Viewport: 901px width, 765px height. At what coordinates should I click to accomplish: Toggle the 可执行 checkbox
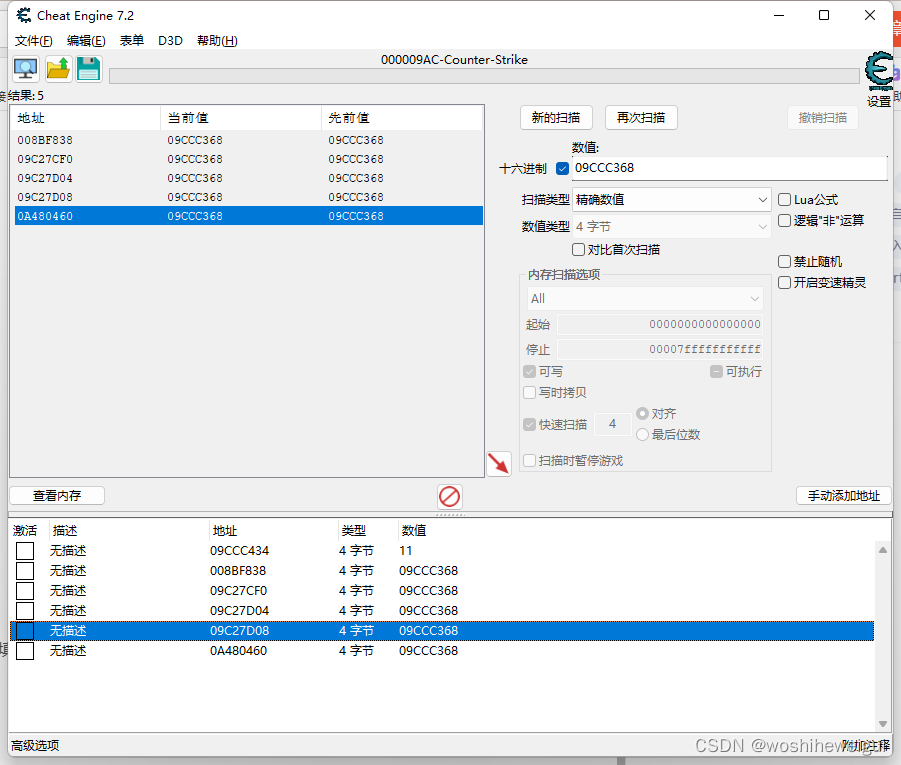click(x=717, y=372)
